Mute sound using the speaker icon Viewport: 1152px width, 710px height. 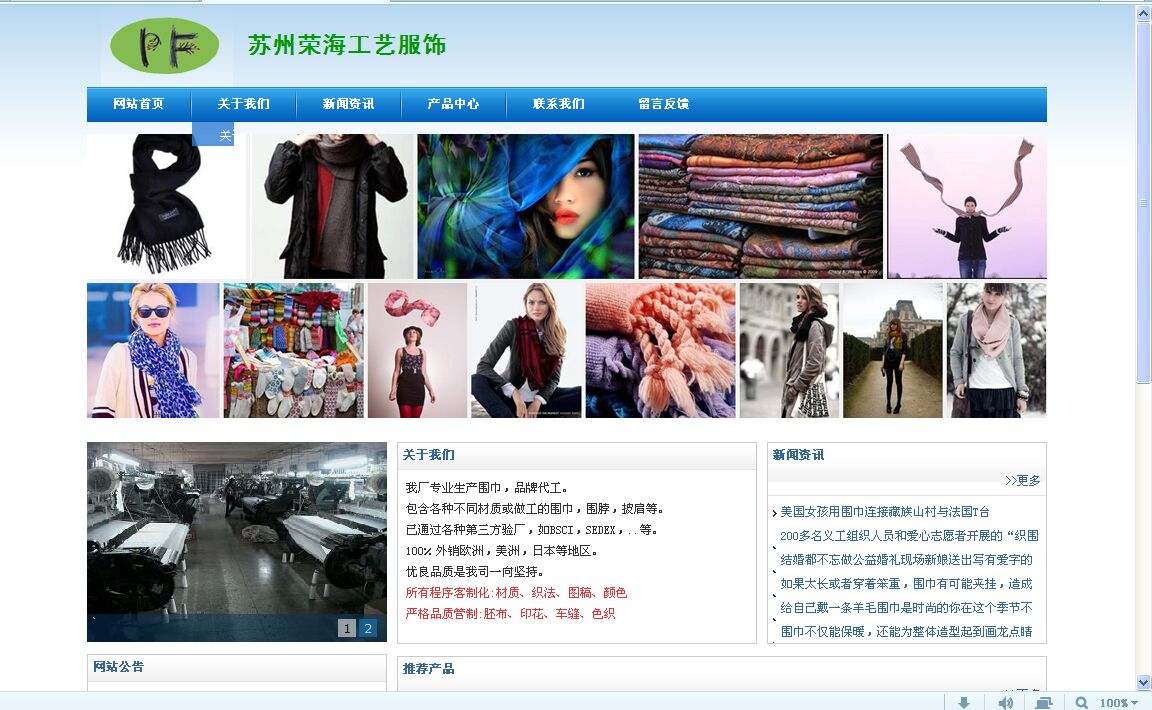(x=1005, y=702)
